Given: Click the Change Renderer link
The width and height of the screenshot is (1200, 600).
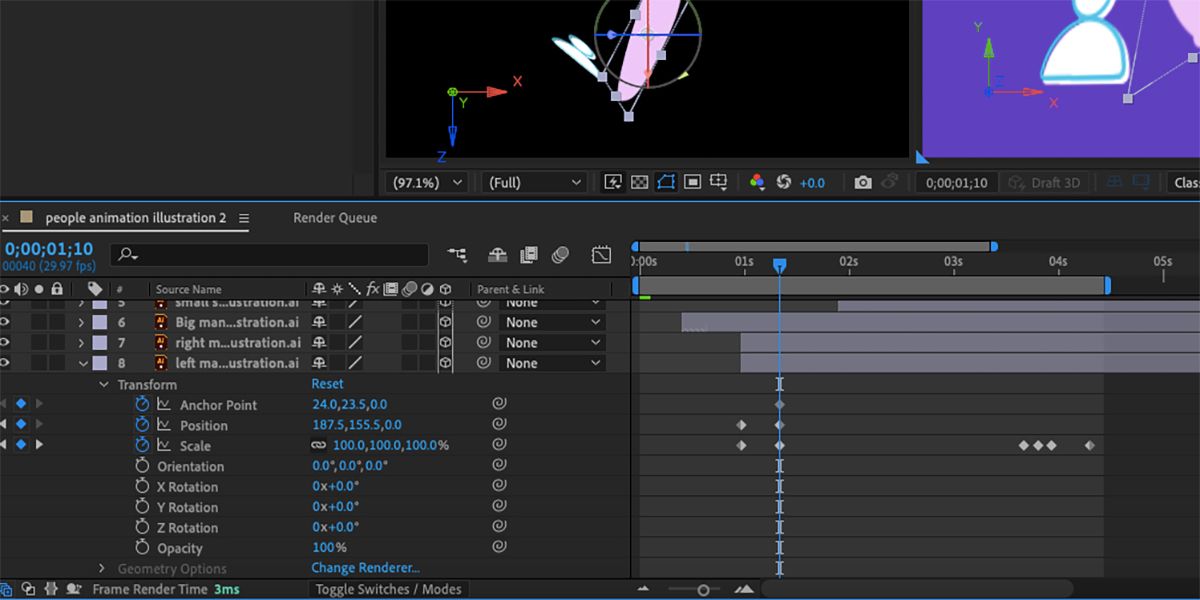Looking at the screenshot, I should tap(365, 569).
